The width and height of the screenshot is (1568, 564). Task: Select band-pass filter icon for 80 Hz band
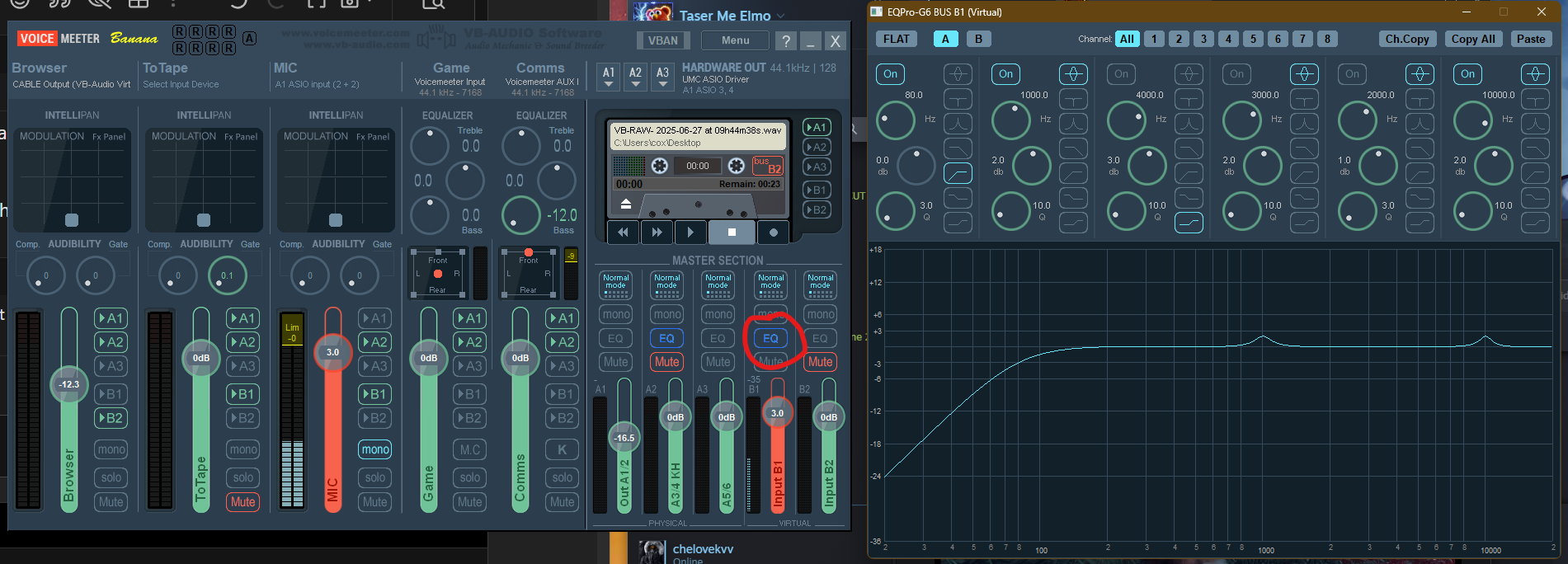coord(958,124)
